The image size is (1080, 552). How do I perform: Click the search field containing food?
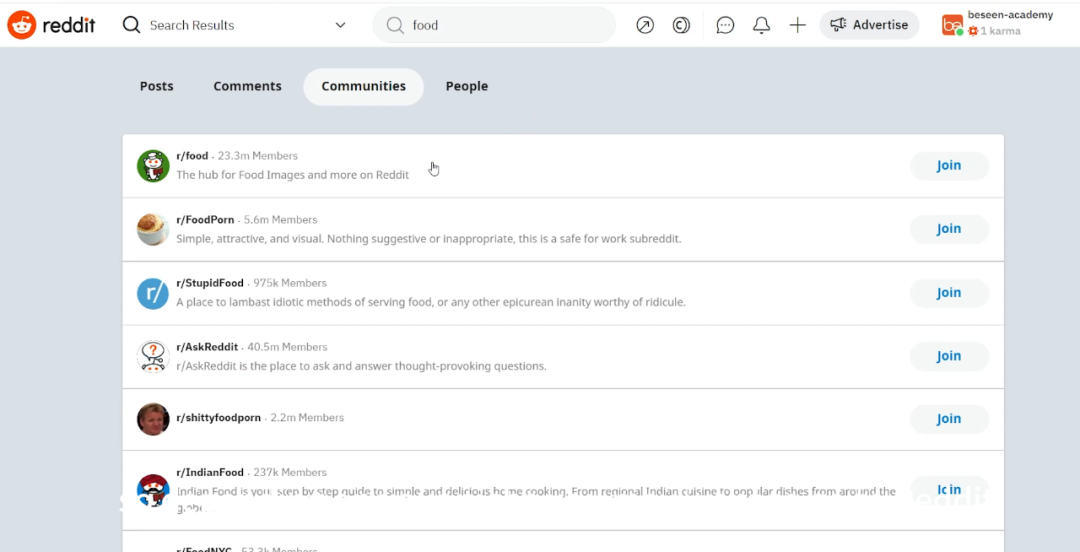(x=500, y=25)
